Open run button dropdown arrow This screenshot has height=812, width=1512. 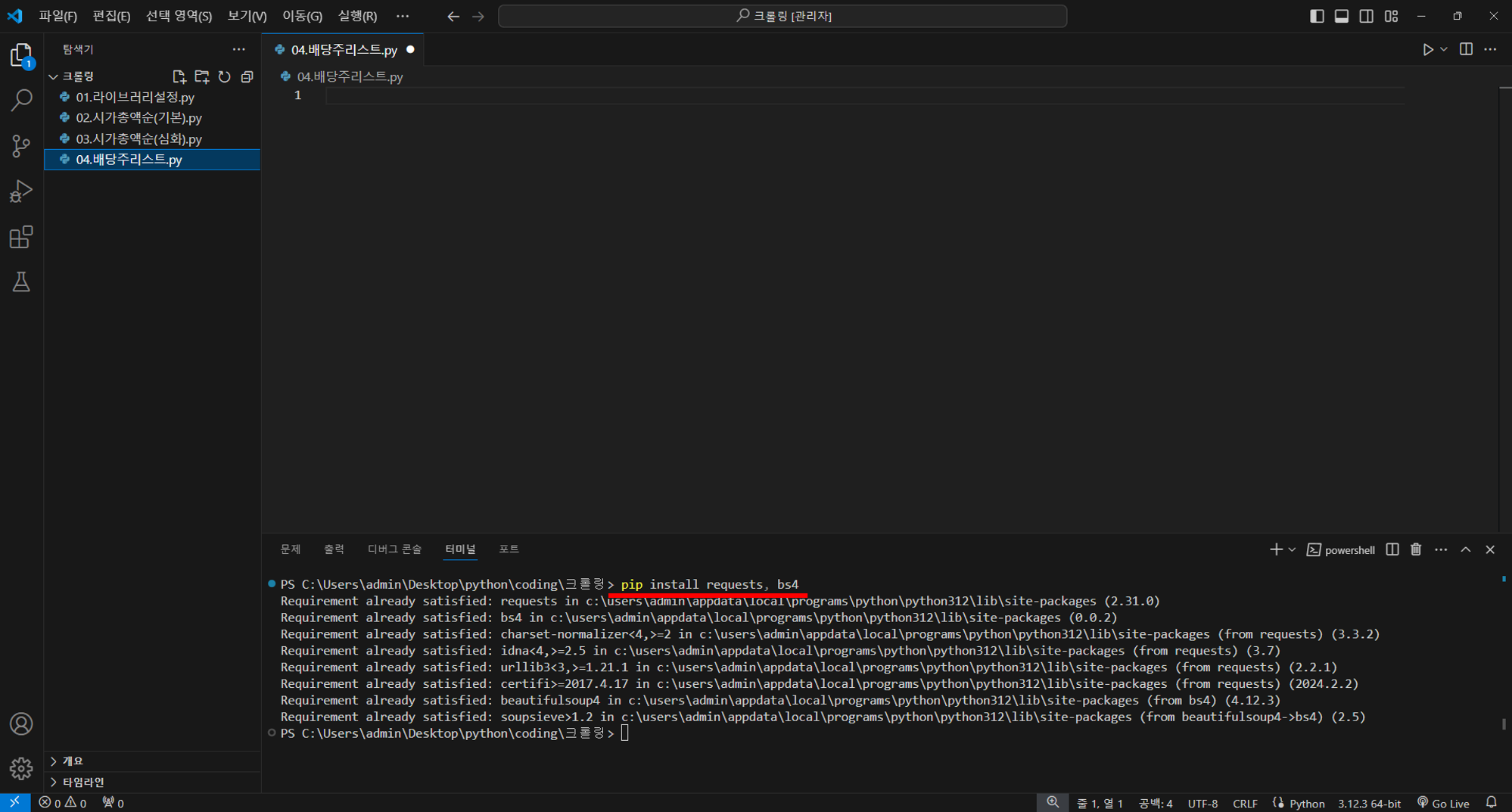(x=1444, y=50)
